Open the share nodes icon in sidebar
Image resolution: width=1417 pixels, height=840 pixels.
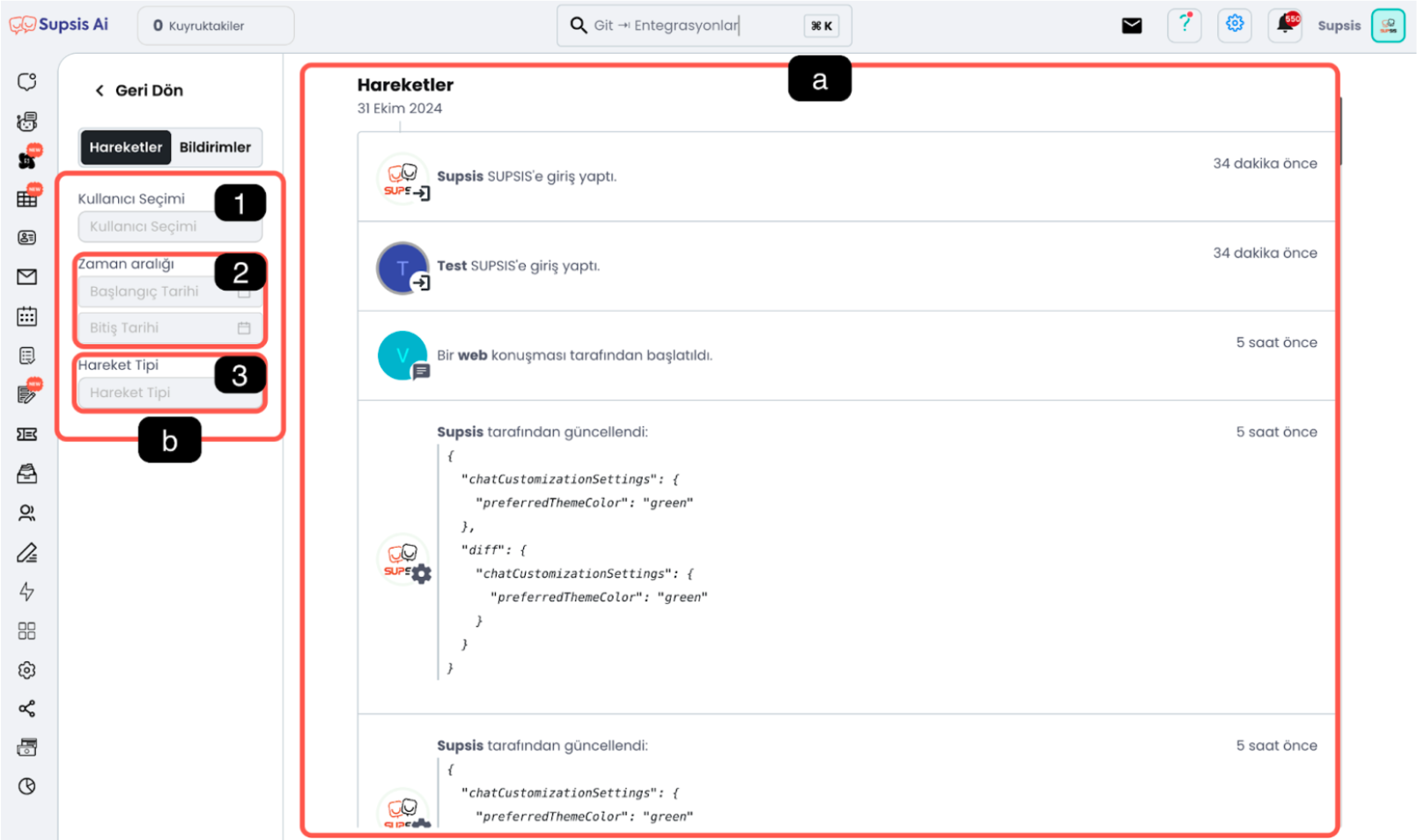tap(27, 709)
